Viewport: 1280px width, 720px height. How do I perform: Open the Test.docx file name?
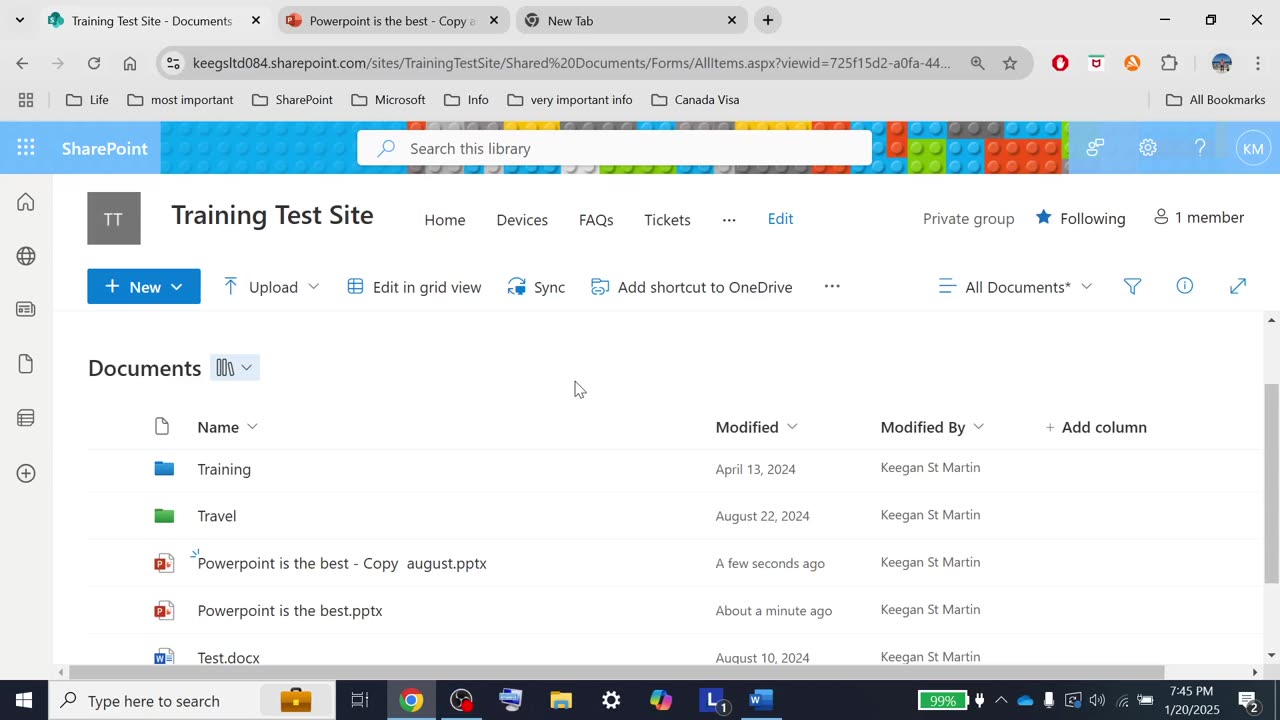click(x=229, y=657)
